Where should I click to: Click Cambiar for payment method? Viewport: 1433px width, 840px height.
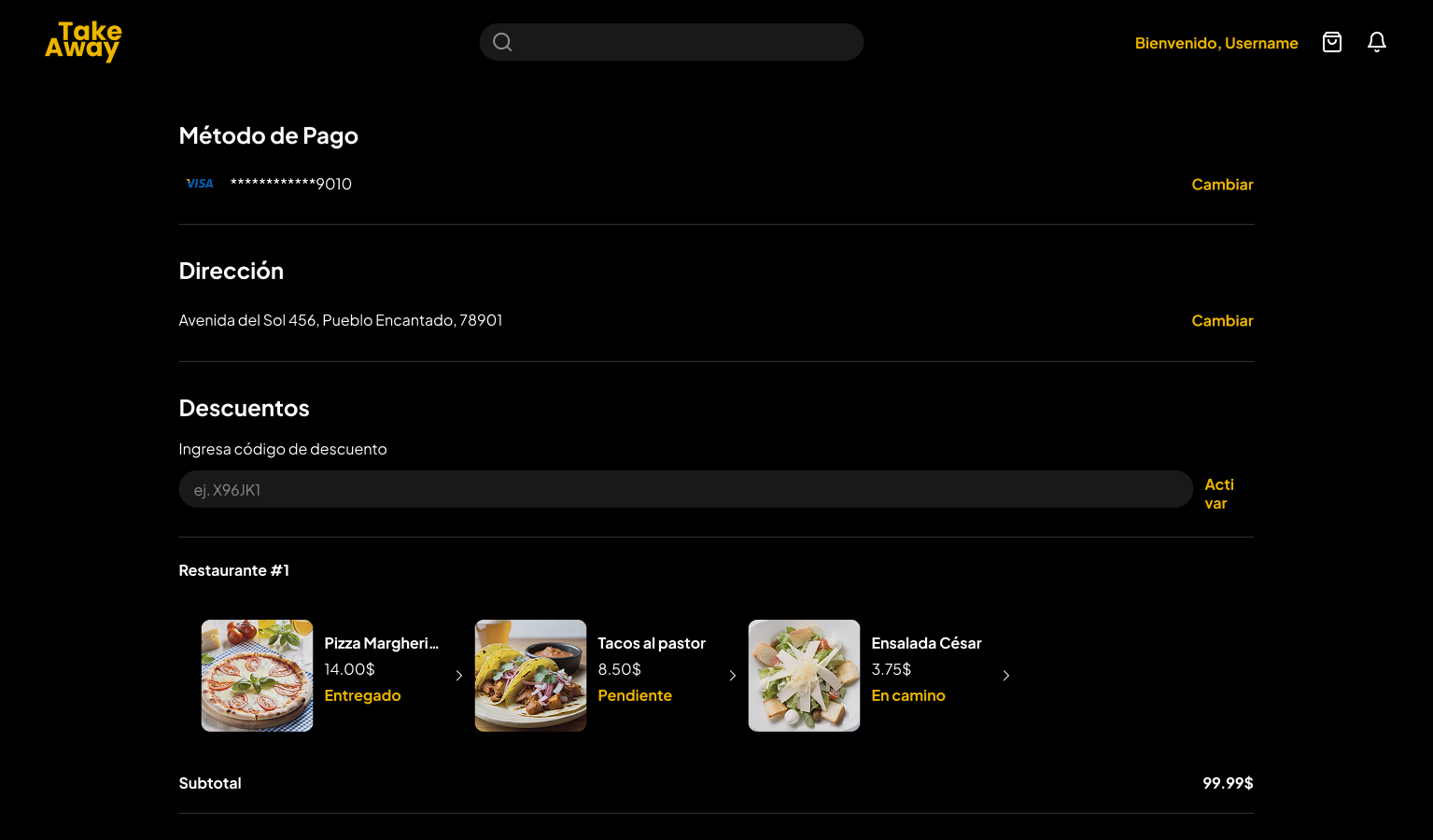point(1221,185)
